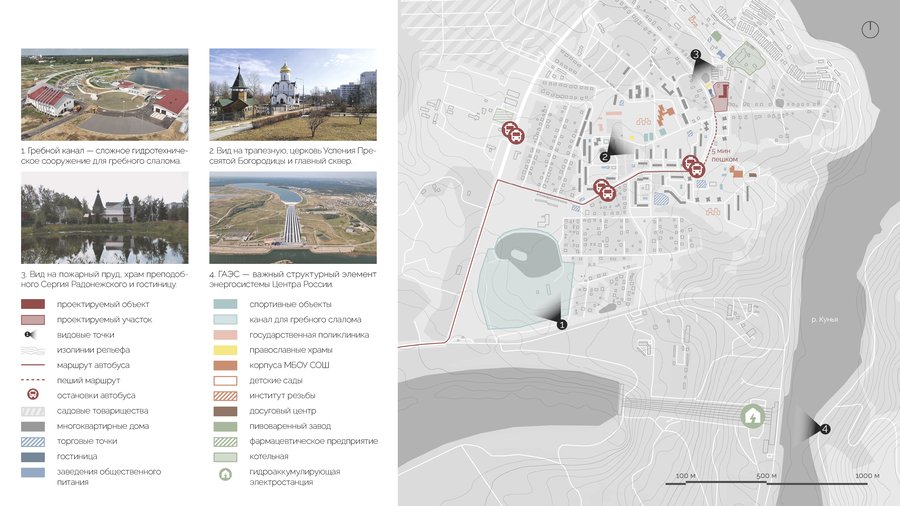The image size is (900, 506).
Task: Pick the 'гостиница' blue-grey swatch
Action: pos(33,457)
